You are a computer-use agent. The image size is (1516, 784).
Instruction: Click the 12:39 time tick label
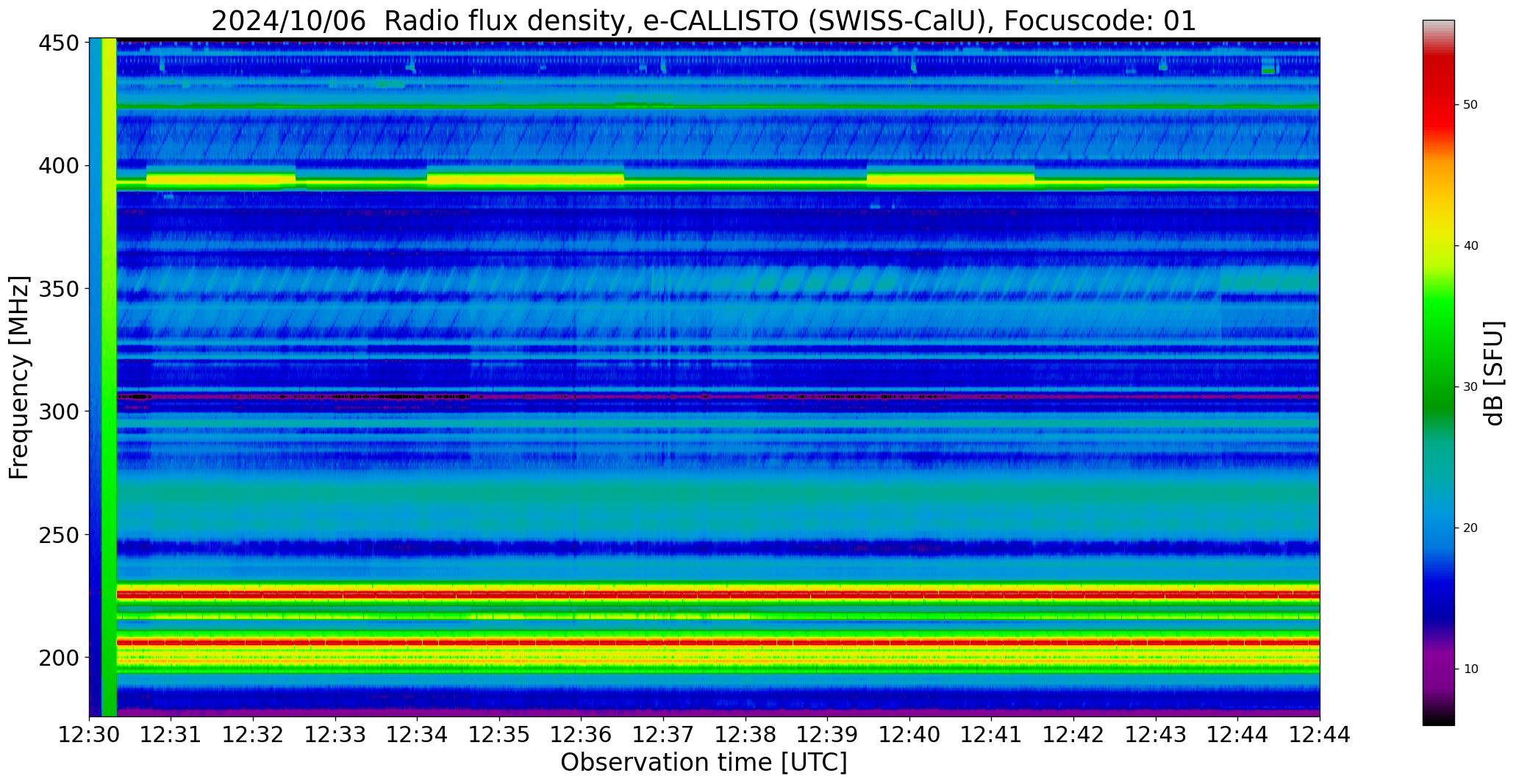coord(828,734)
